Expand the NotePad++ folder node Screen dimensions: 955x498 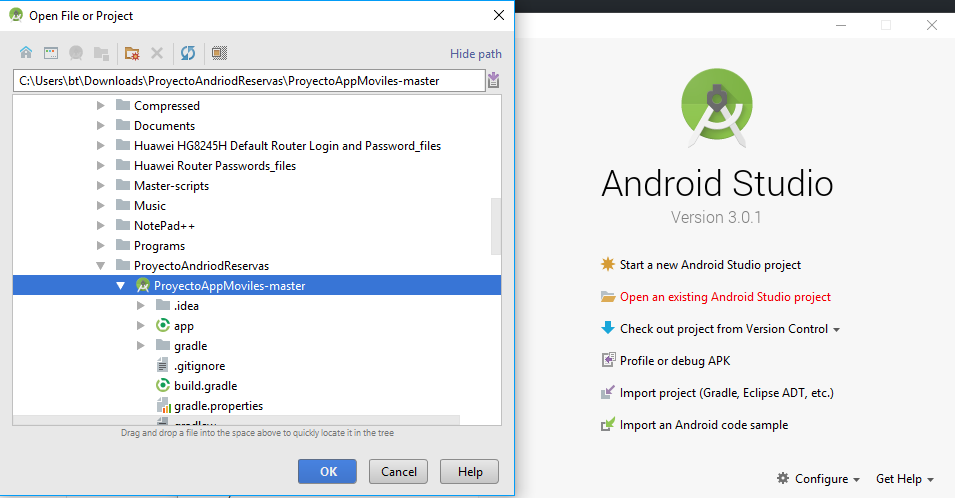point(100,226)
